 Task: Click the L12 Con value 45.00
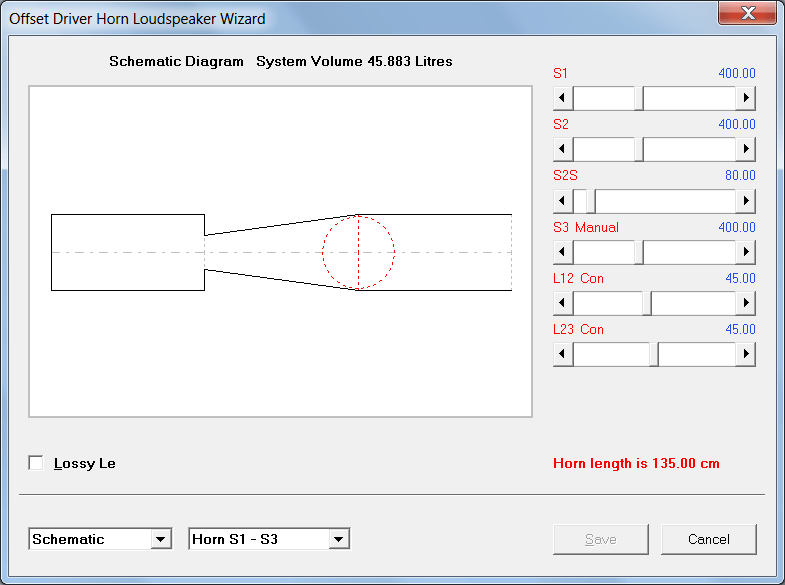point(740,278)
